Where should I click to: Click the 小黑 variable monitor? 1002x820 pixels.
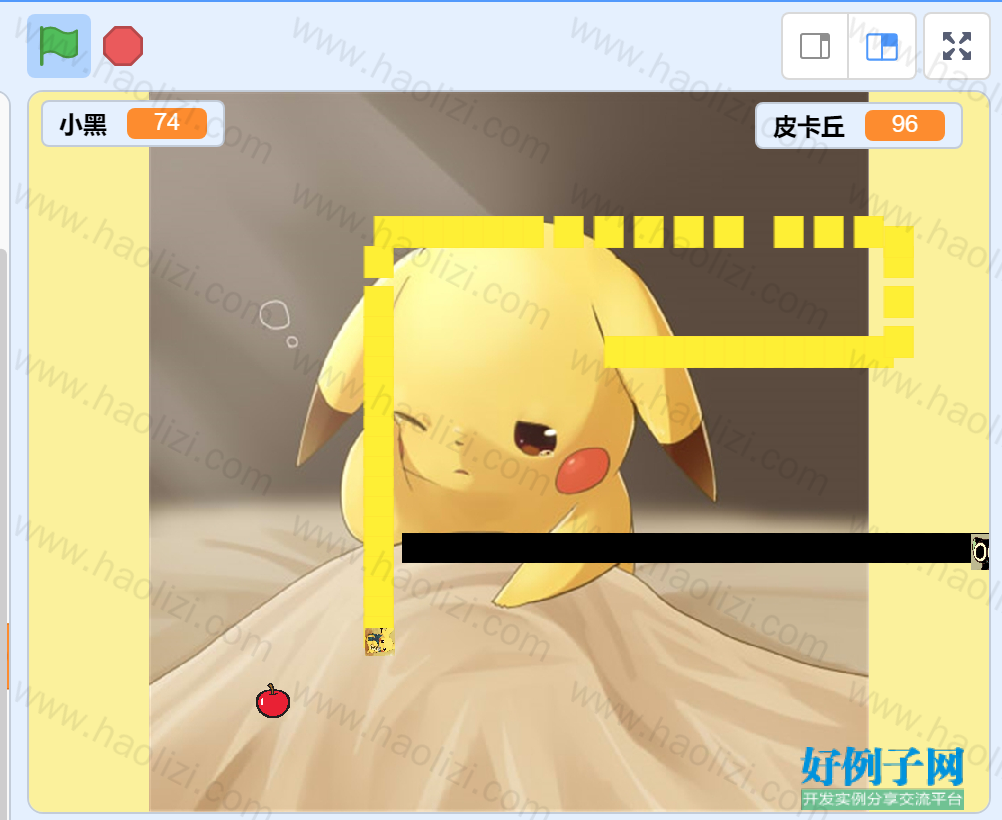point(133,123)
